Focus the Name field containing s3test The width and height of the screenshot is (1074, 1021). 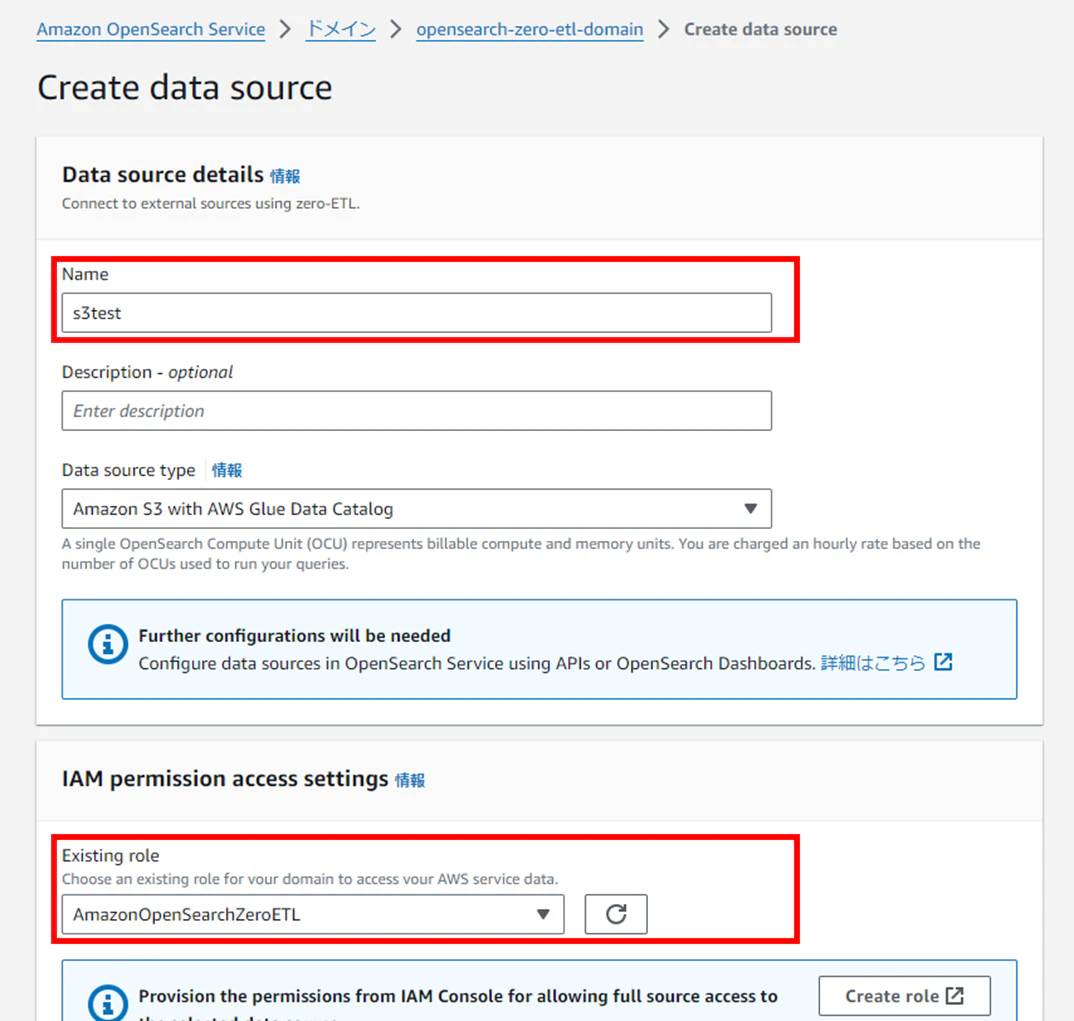(416, 313)
